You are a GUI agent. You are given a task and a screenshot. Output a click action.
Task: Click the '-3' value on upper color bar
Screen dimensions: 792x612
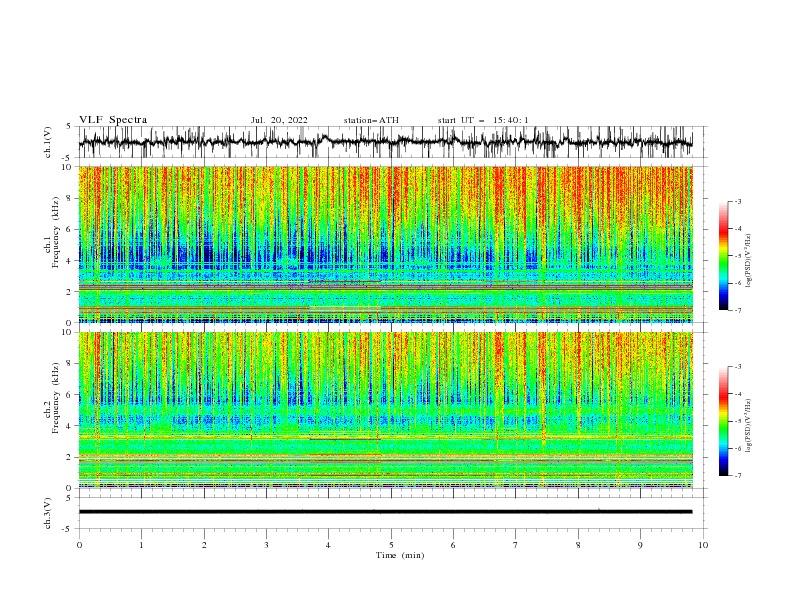point(737,201)
